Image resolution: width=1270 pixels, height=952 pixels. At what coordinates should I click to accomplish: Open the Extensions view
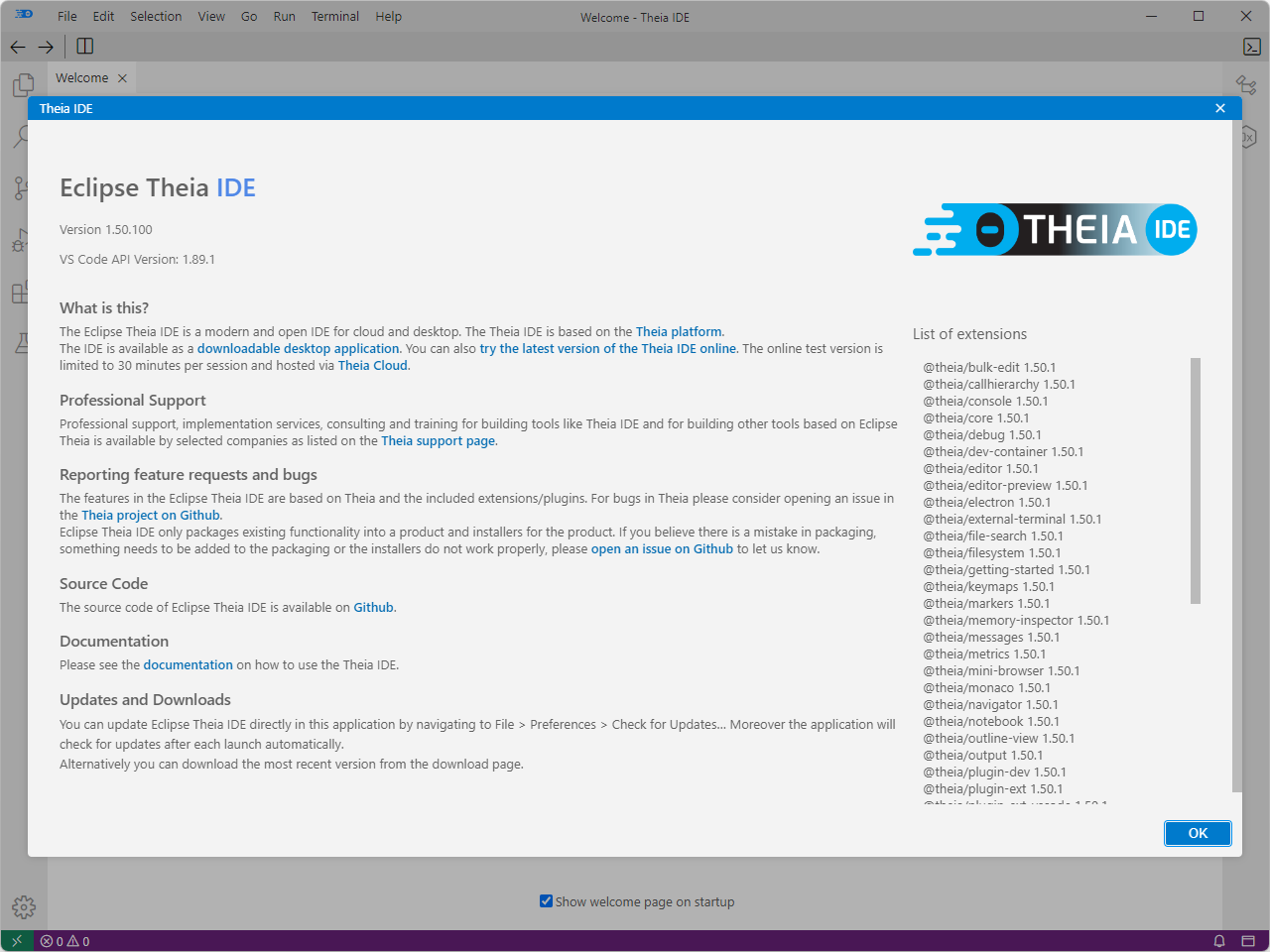click(x=22, y=293)
